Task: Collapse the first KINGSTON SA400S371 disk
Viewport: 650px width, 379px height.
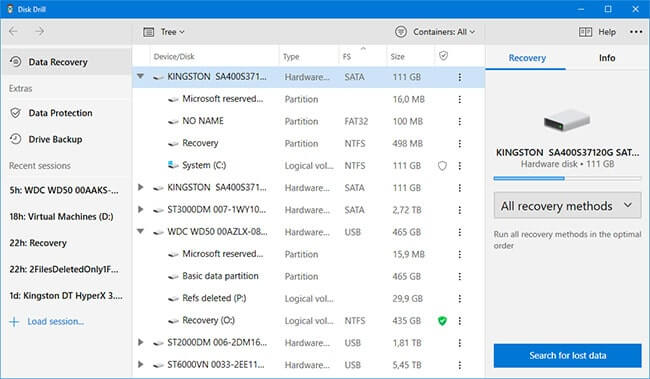Action: tap(141, 76)
